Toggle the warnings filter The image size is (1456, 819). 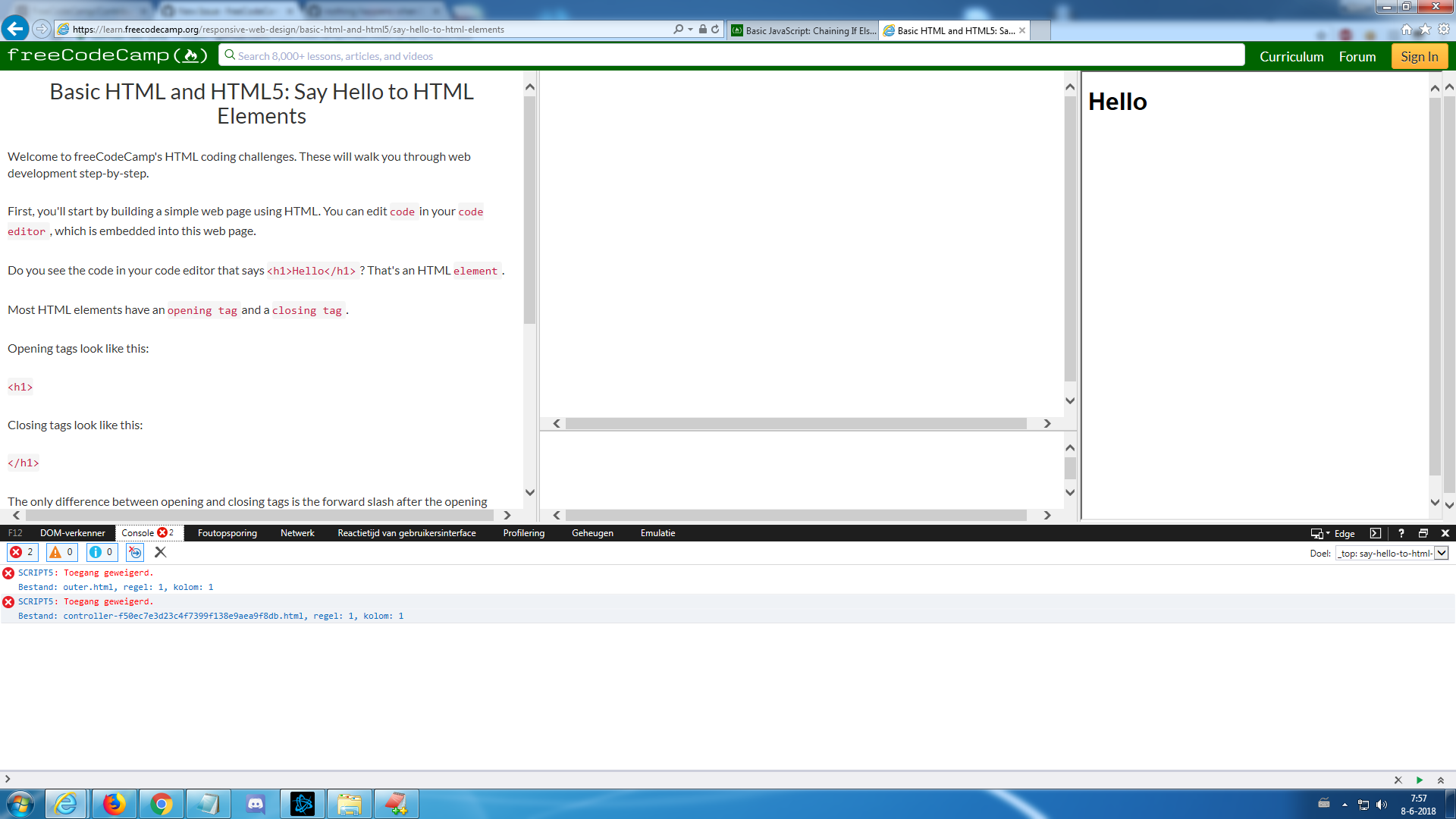coord(61,552)
